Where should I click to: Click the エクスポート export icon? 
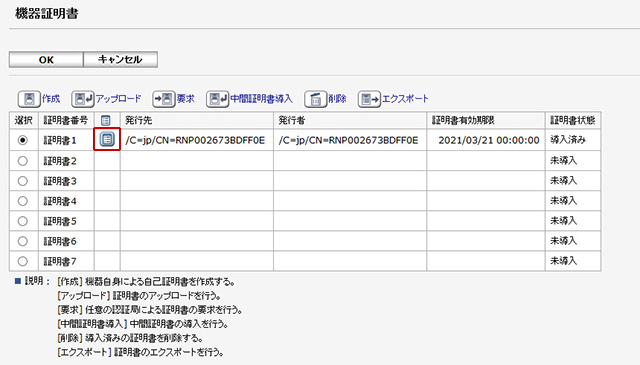coord(369,99)
